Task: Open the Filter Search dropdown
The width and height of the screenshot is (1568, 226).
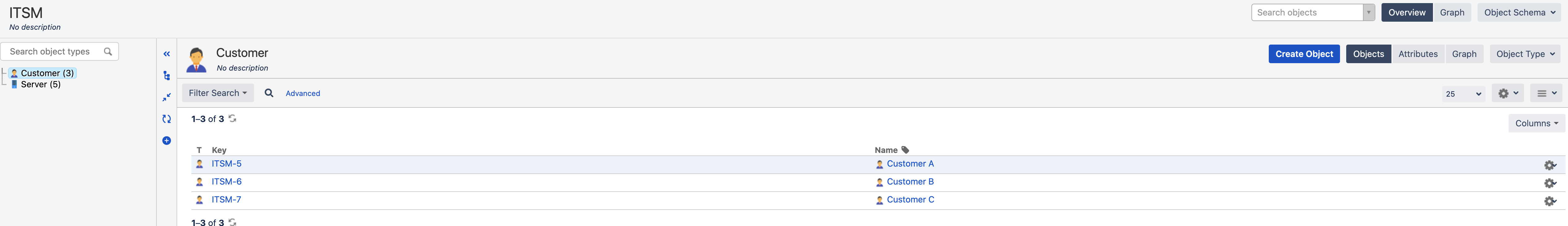Action: pyautogui.click(x=218, y=93)
